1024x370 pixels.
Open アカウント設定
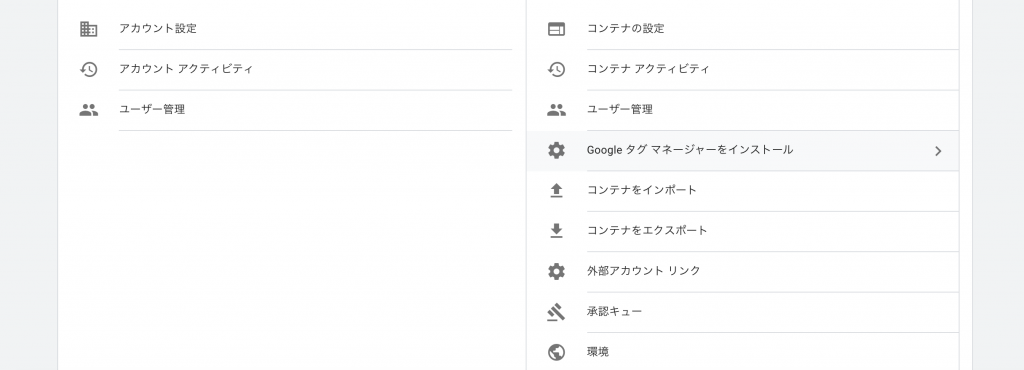point(157,29)
